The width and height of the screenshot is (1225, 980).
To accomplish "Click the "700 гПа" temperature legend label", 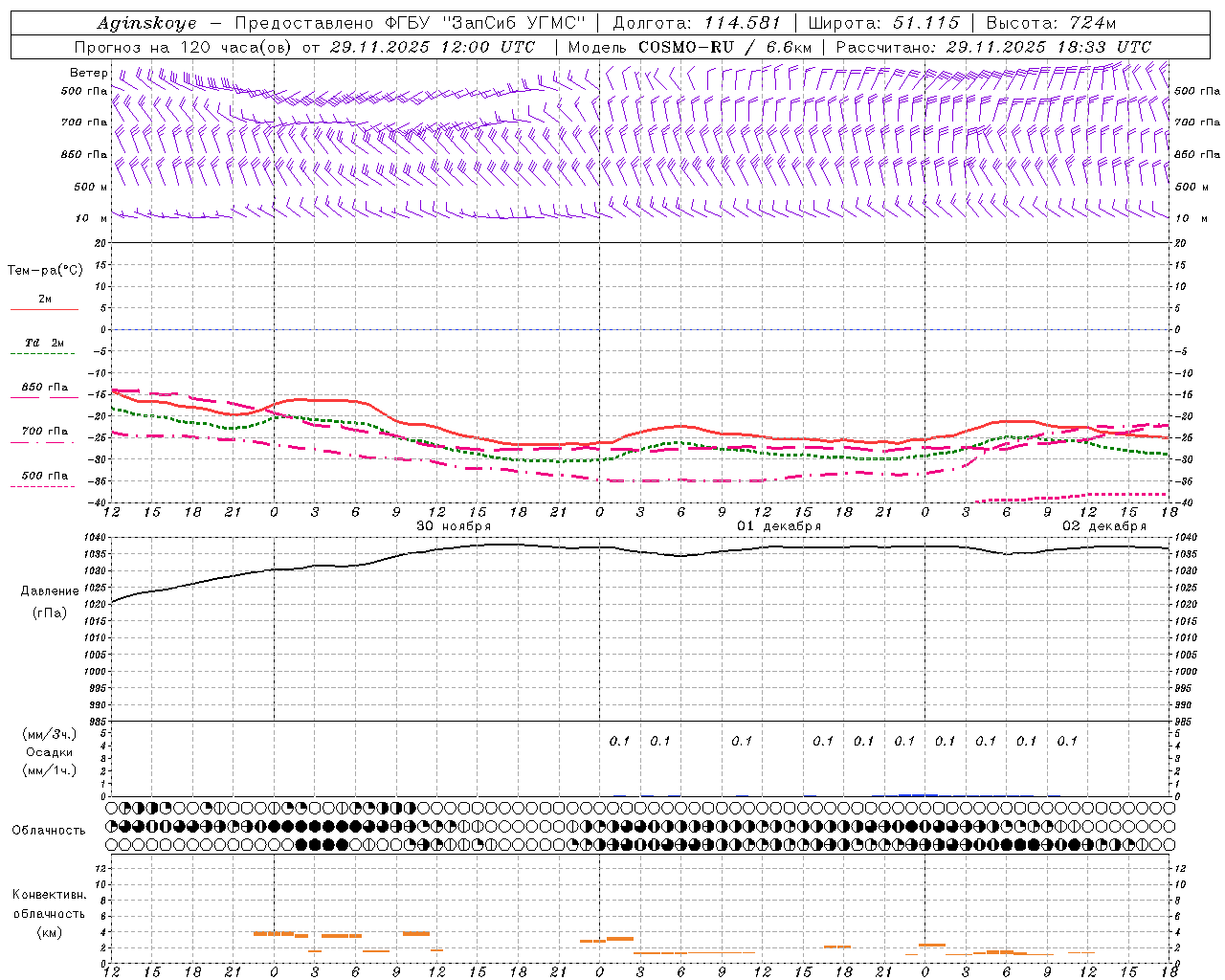I will click(45, 432).
